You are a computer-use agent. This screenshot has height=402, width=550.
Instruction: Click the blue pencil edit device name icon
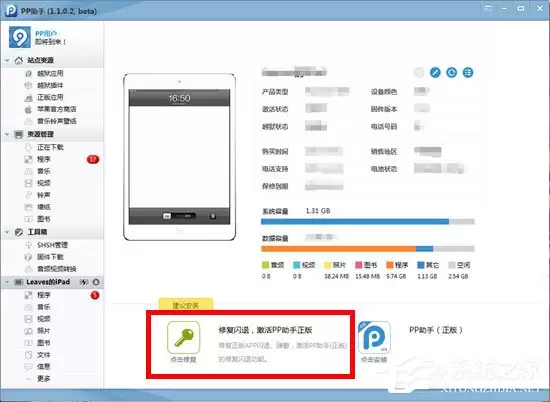(x=435, y=73)
